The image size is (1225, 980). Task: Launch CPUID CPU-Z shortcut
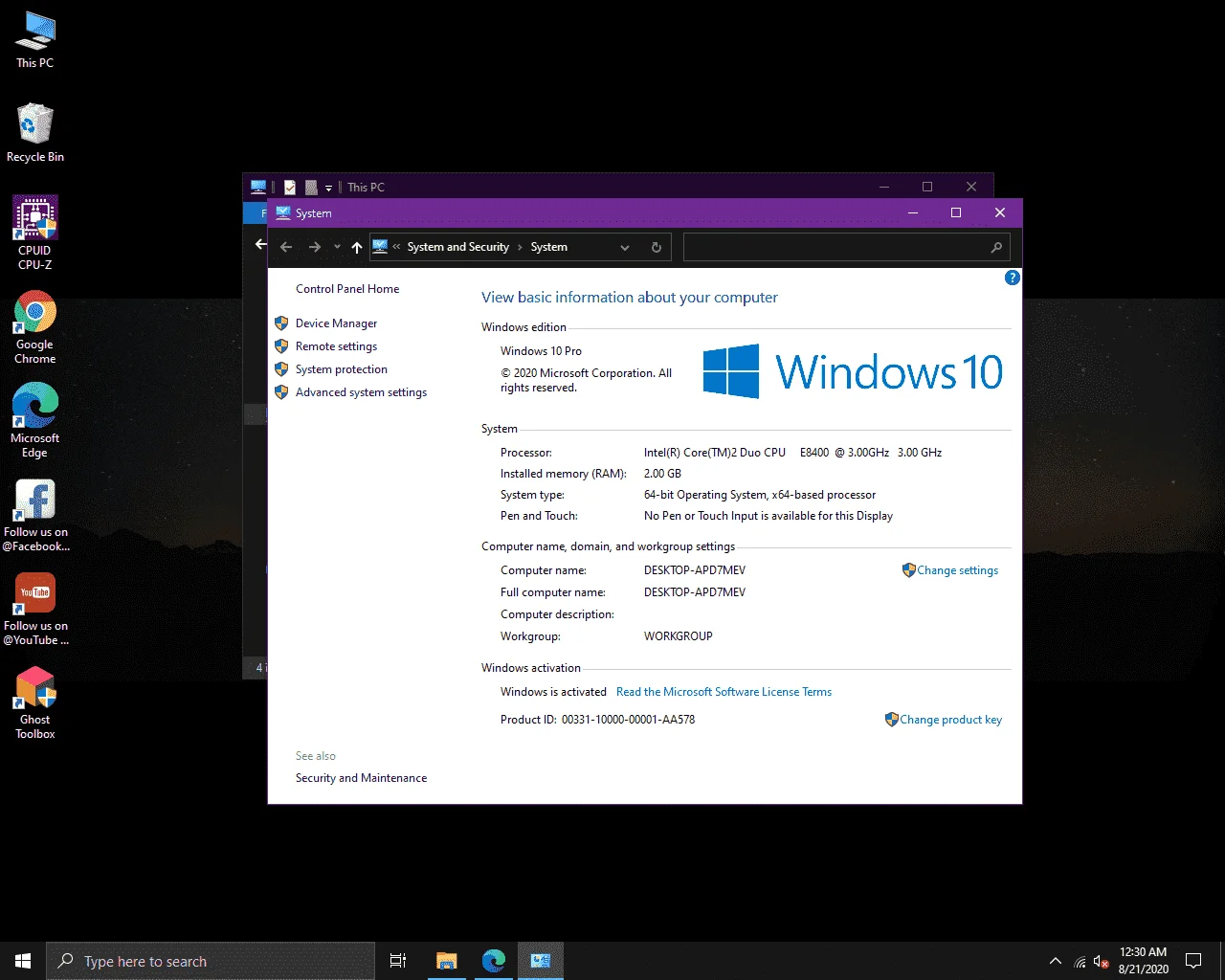pos(35,233)
